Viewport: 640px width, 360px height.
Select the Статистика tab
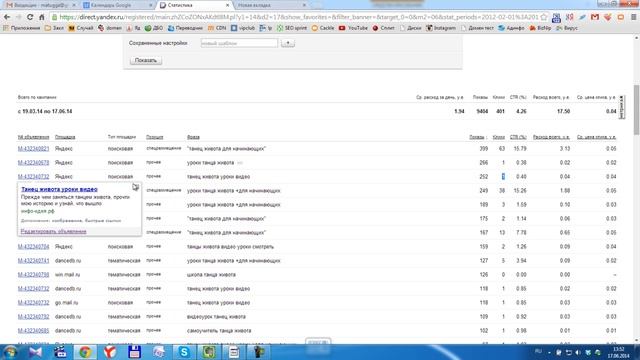pos(195,5)
